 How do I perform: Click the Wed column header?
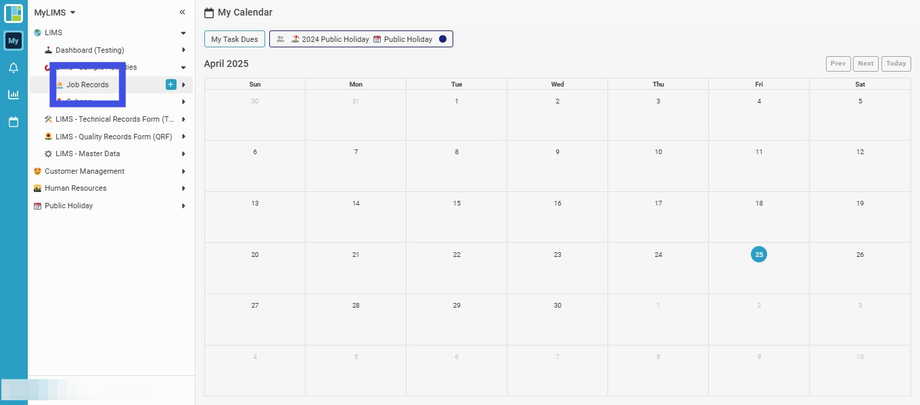[557, 84]
